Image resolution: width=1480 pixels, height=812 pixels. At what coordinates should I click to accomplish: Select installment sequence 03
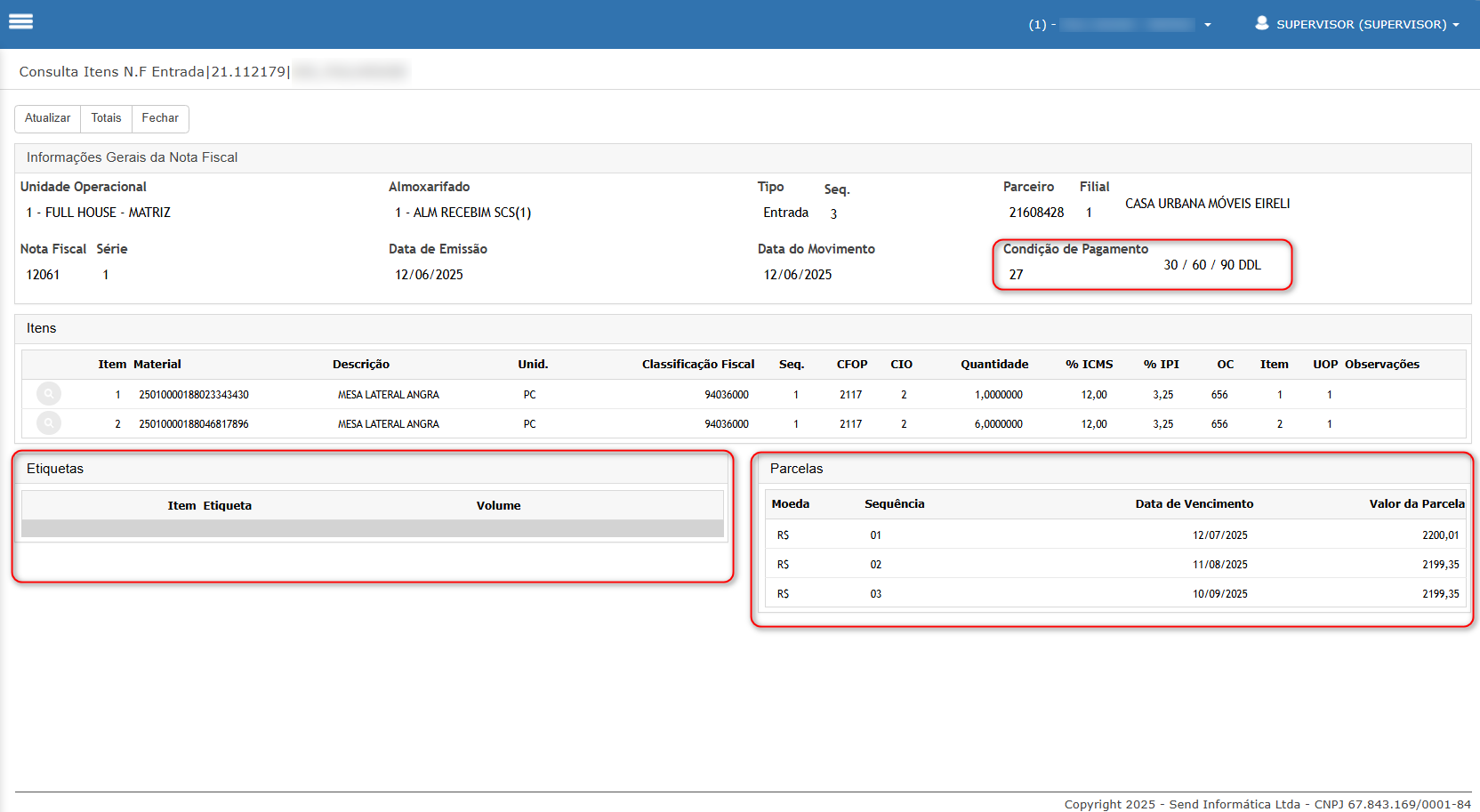click(x=876, y=593)
